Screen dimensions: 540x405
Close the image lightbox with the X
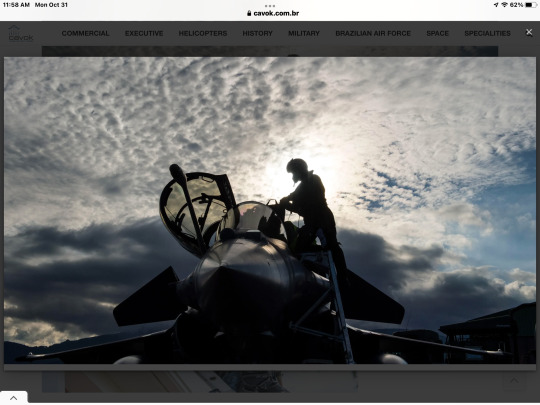click(x=529, y=32)
